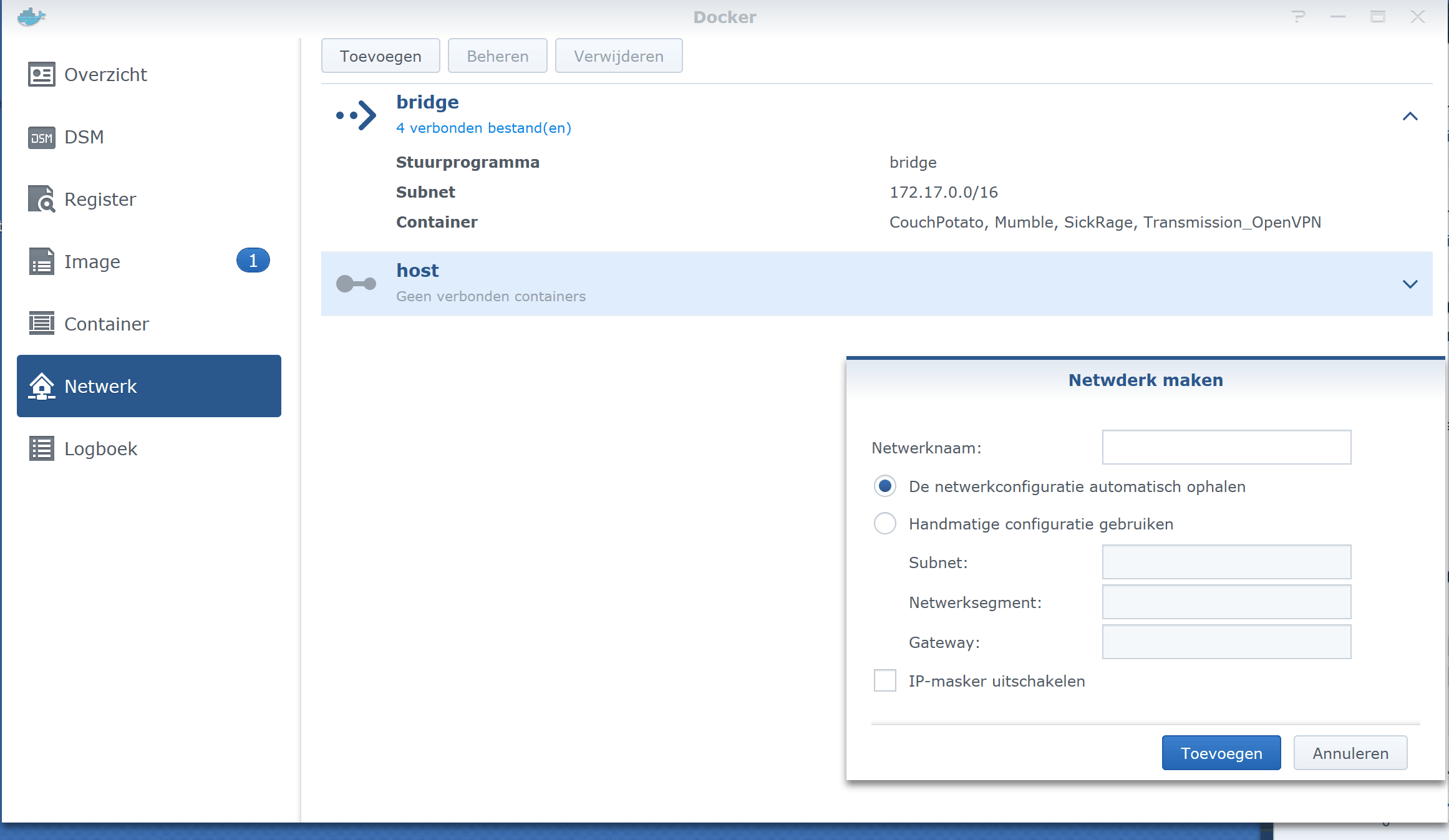Collapse the bridge network details

[x=1410, y=116]
